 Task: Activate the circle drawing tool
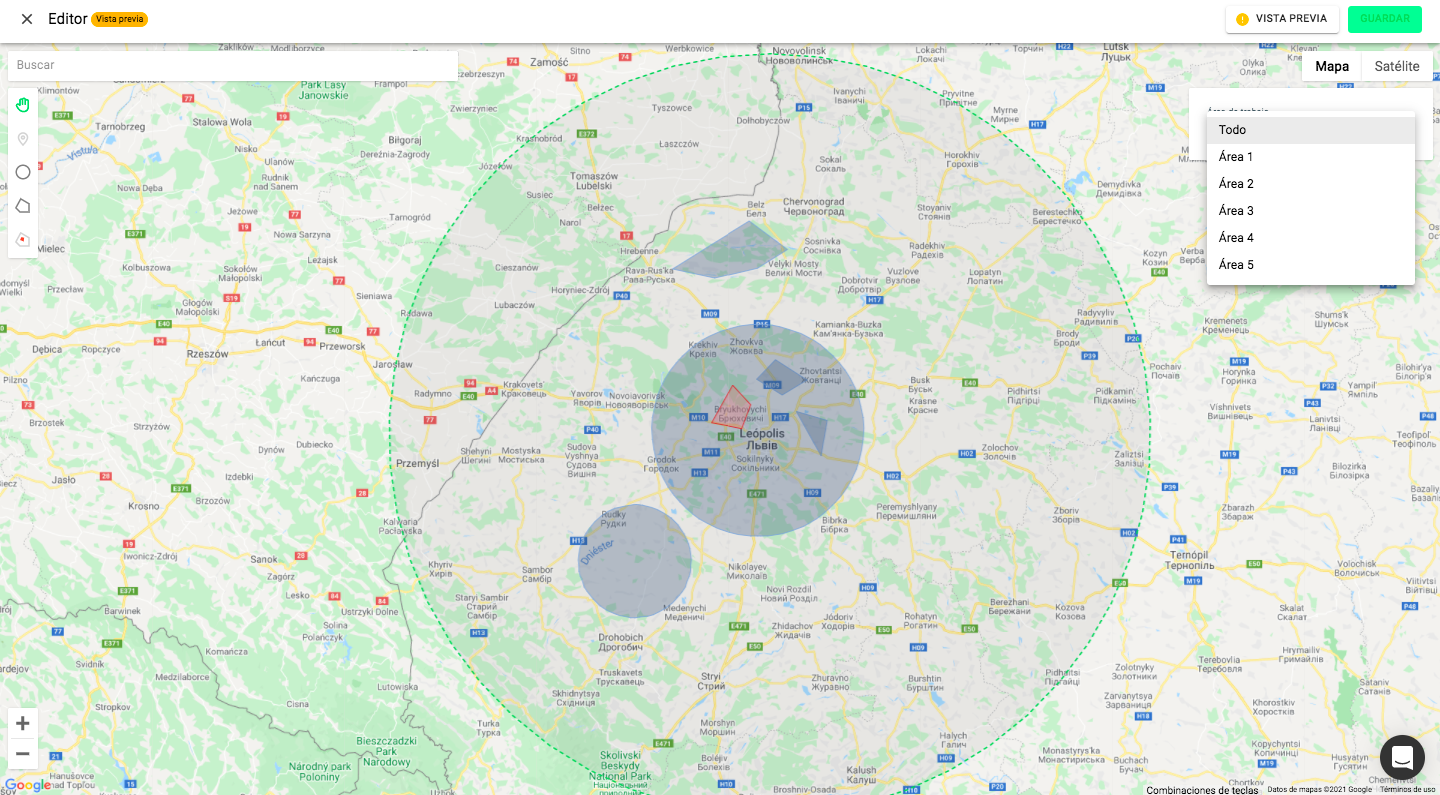tap(23, 172)
